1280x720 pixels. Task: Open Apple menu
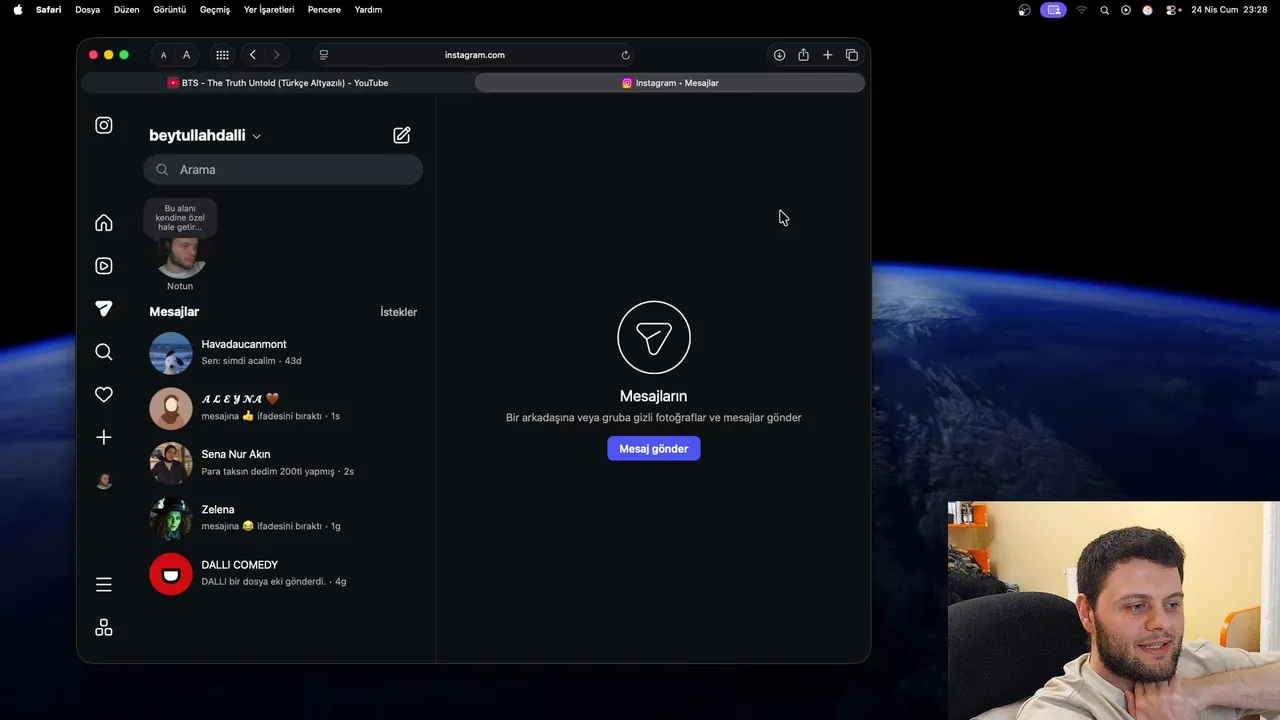pos(18,10)
